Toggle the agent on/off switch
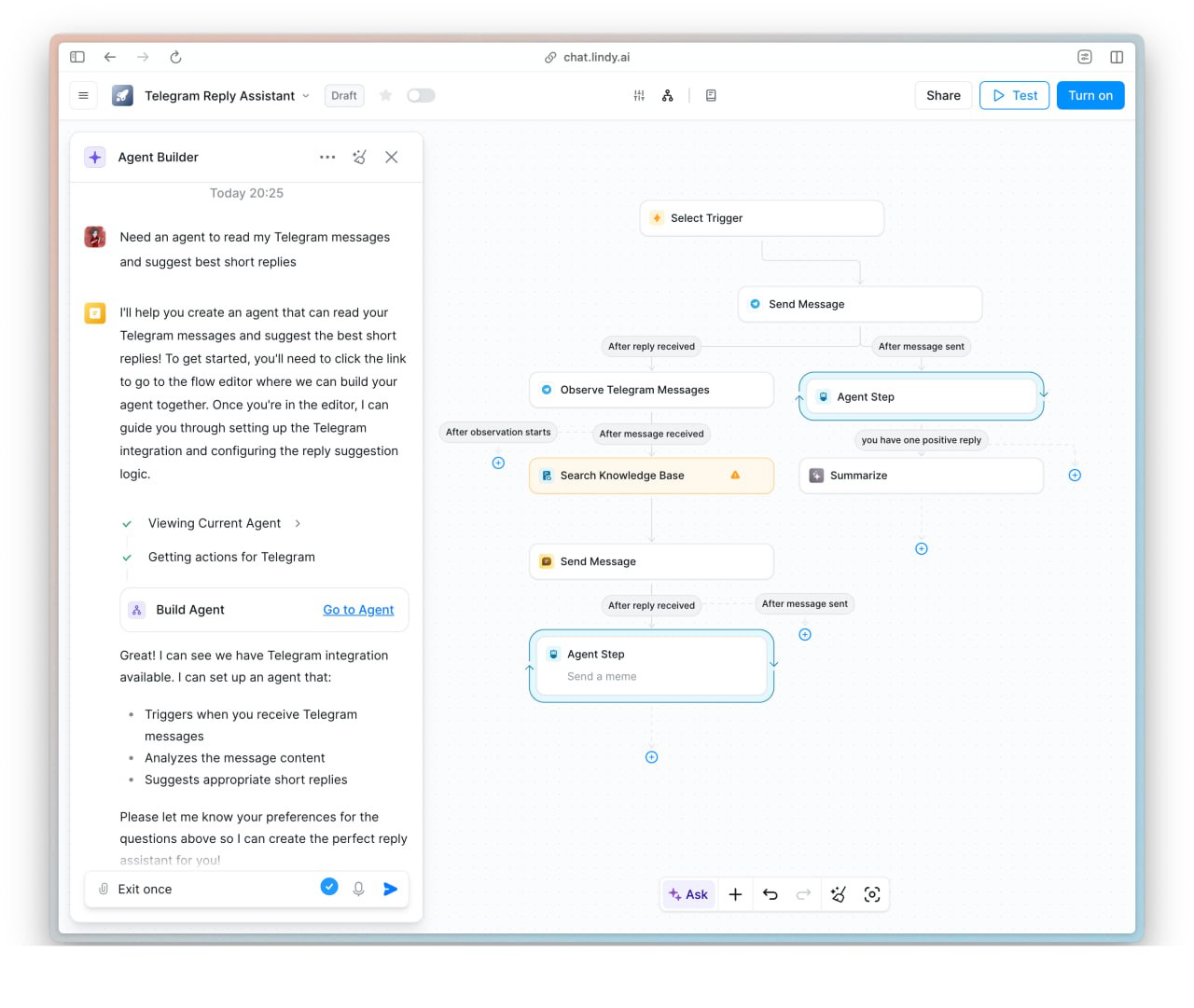 (x=421, y=95)
